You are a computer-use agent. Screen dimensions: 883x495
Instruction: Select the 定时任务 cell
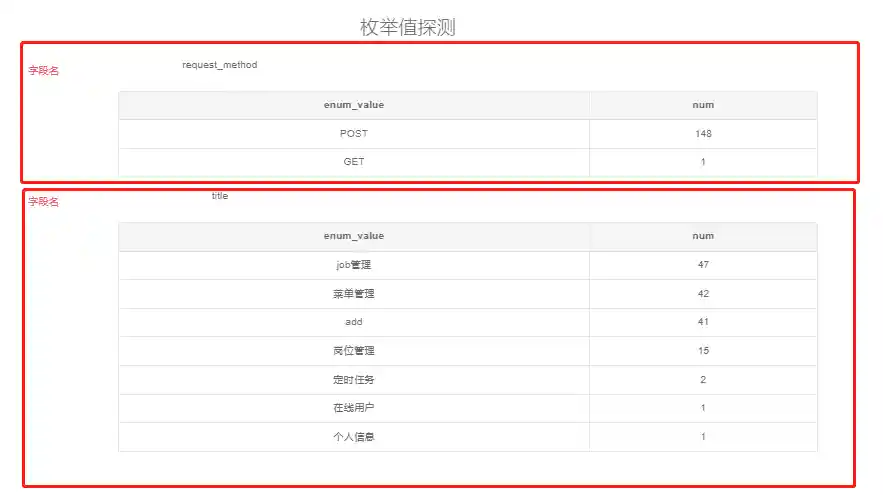pos(354,380)
